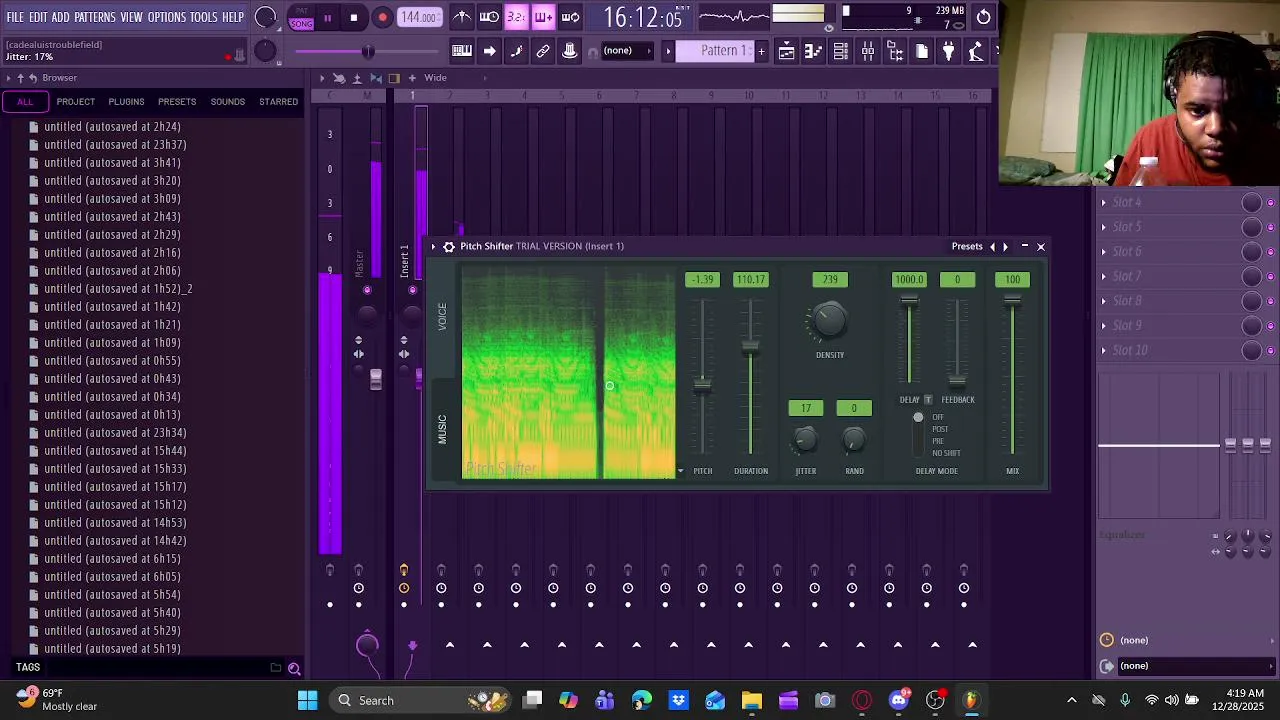Open the Windows Start menu
The height and width of the screenshot is (720, 1280).
coord(307,700)
